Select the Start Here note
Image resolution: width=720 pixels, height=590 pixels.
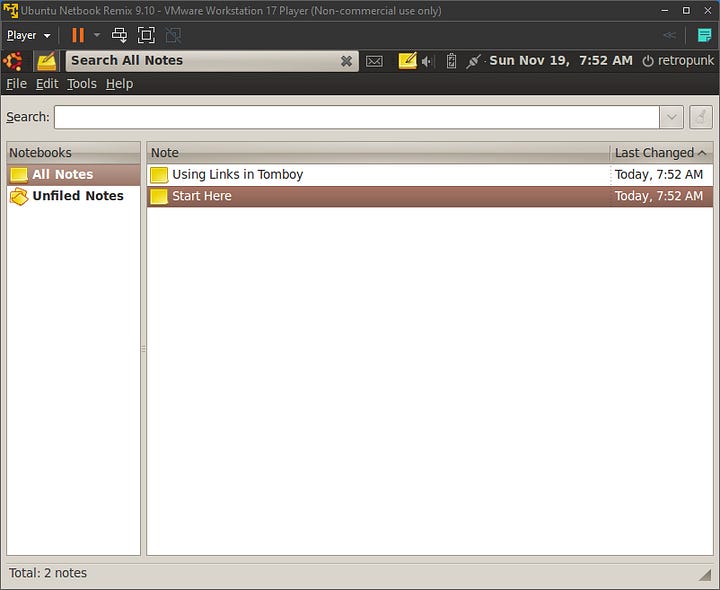click(429, 196)
